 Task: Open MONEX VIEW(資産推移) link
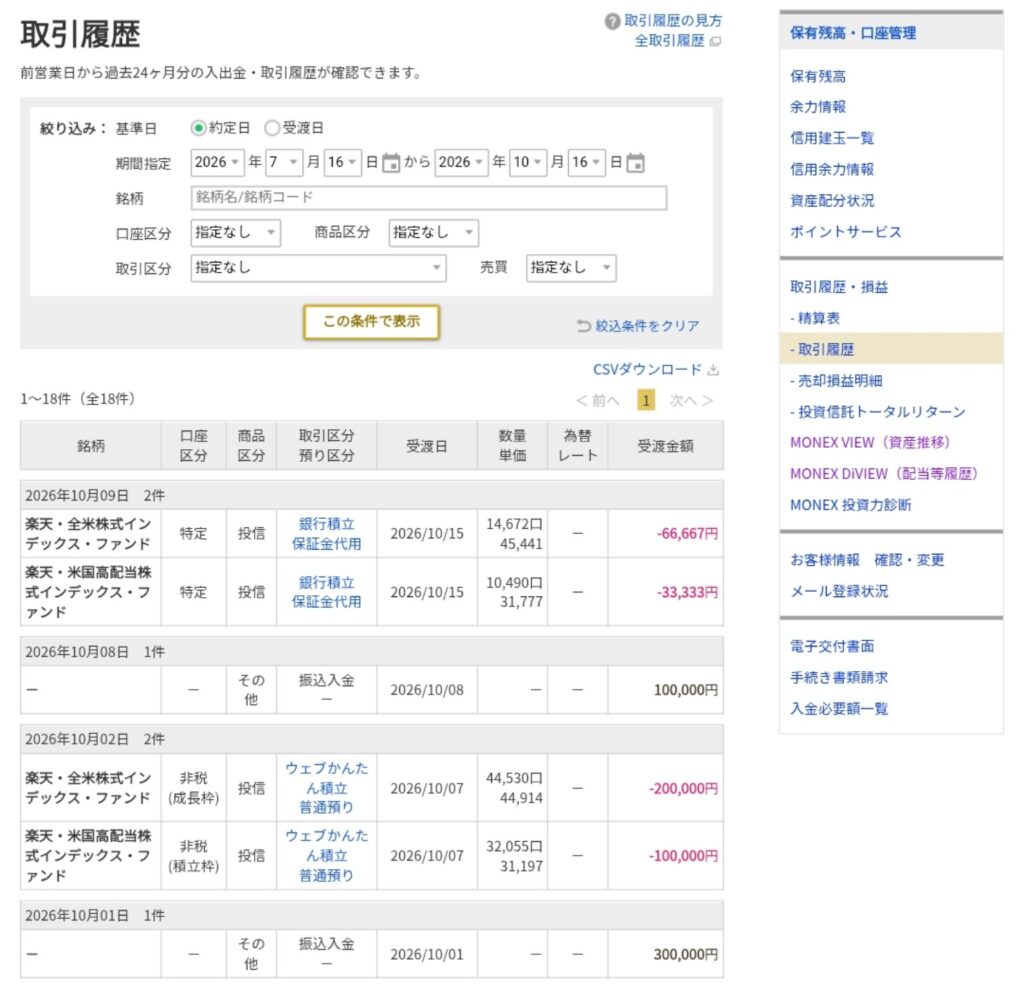click(870, 443)
